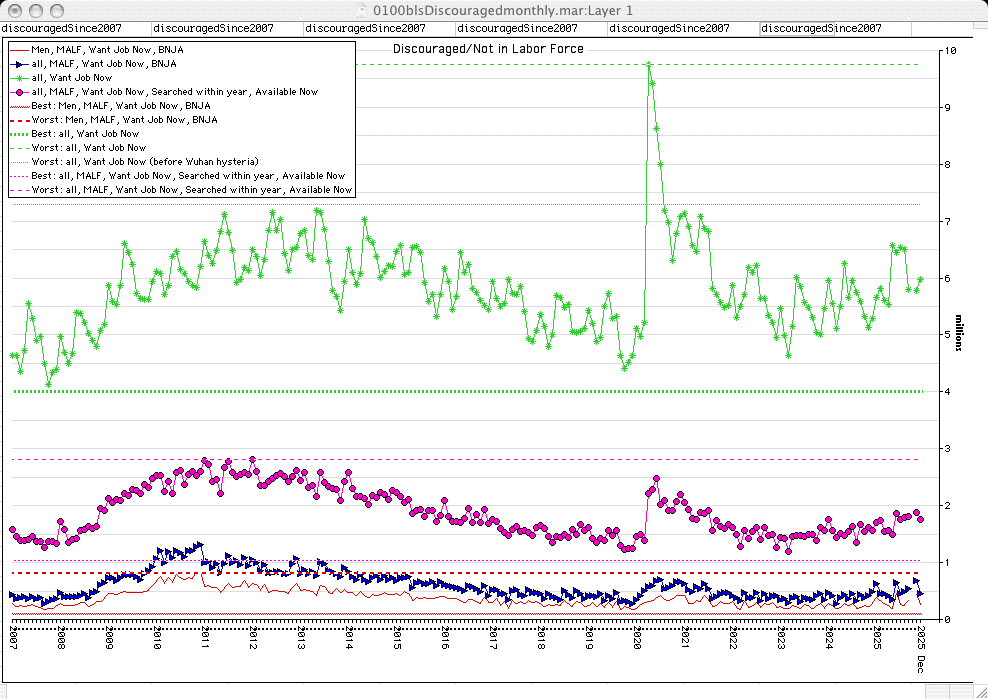Click the 'Discouraged/Not in Labor Force' chart title
988x699 pixels.
point(488,48)
